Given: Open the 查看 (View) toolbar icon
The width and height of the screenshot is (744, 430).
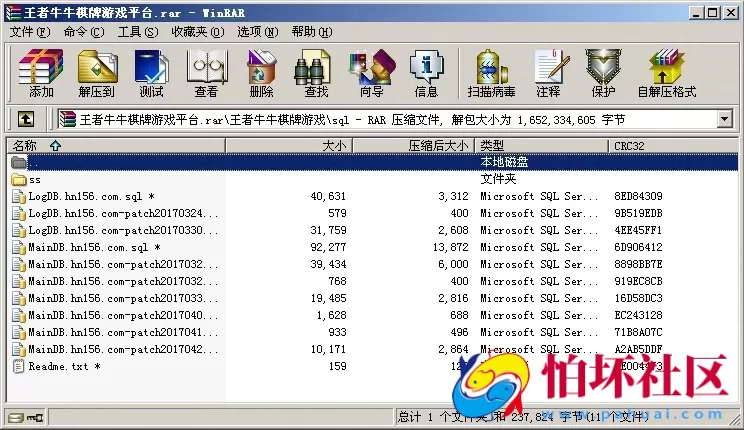Looking at the screenshot, I should [206, 72].
